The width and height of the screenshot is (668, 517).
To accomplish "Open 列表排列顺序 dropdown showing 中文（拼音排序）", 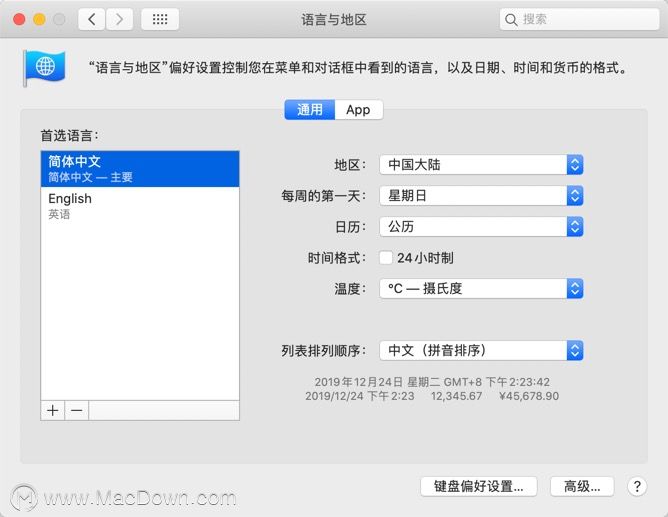I will [481, 351].
